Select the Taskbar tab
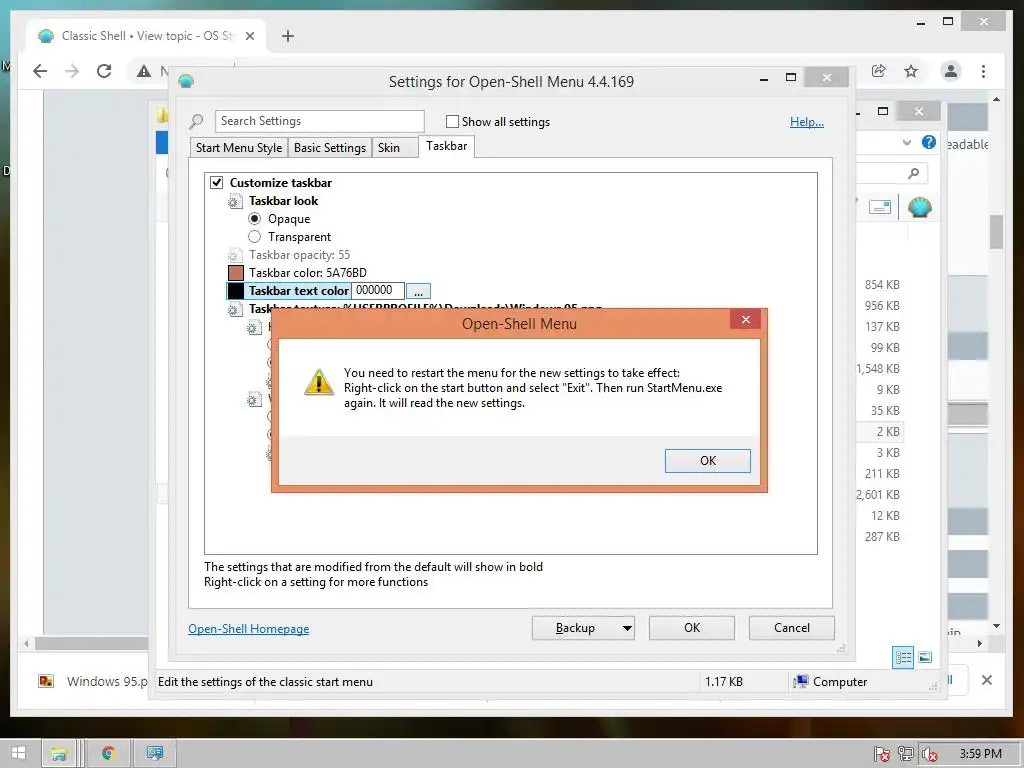 point(447,146)
